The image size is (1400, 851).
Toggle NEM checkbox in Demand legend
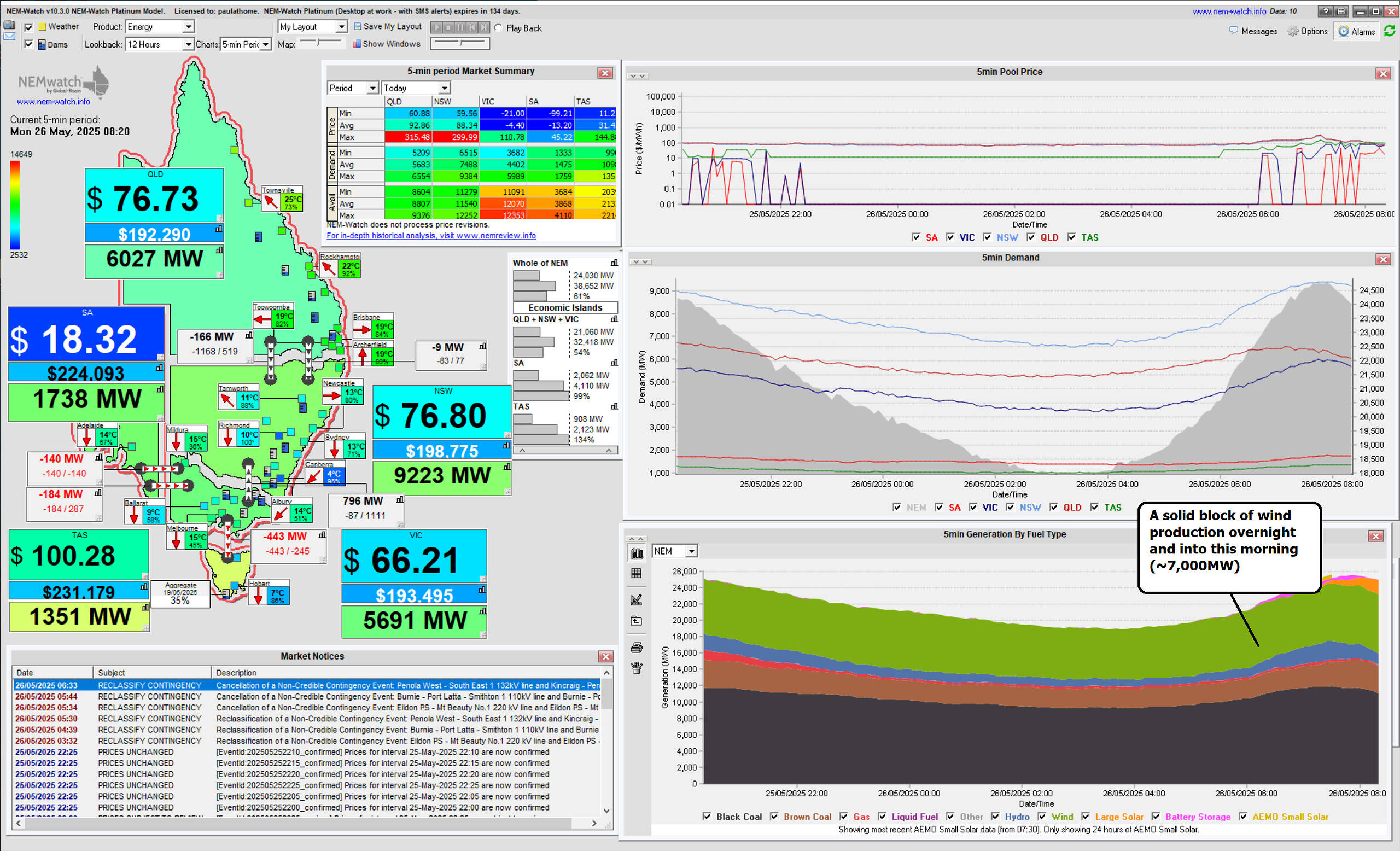(896, 507)
